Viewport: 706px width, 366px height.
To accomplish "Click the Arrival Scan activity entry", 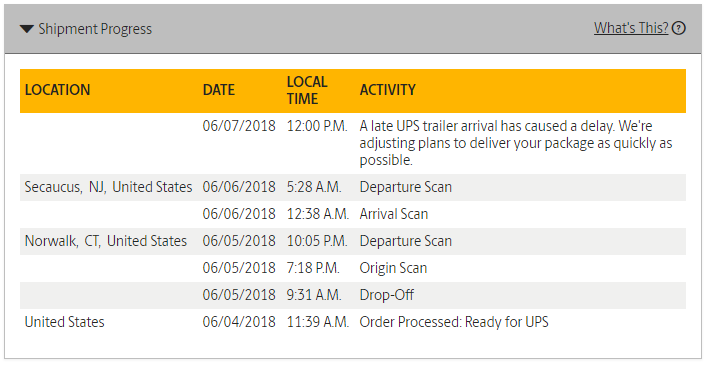I will click(394, 214).
